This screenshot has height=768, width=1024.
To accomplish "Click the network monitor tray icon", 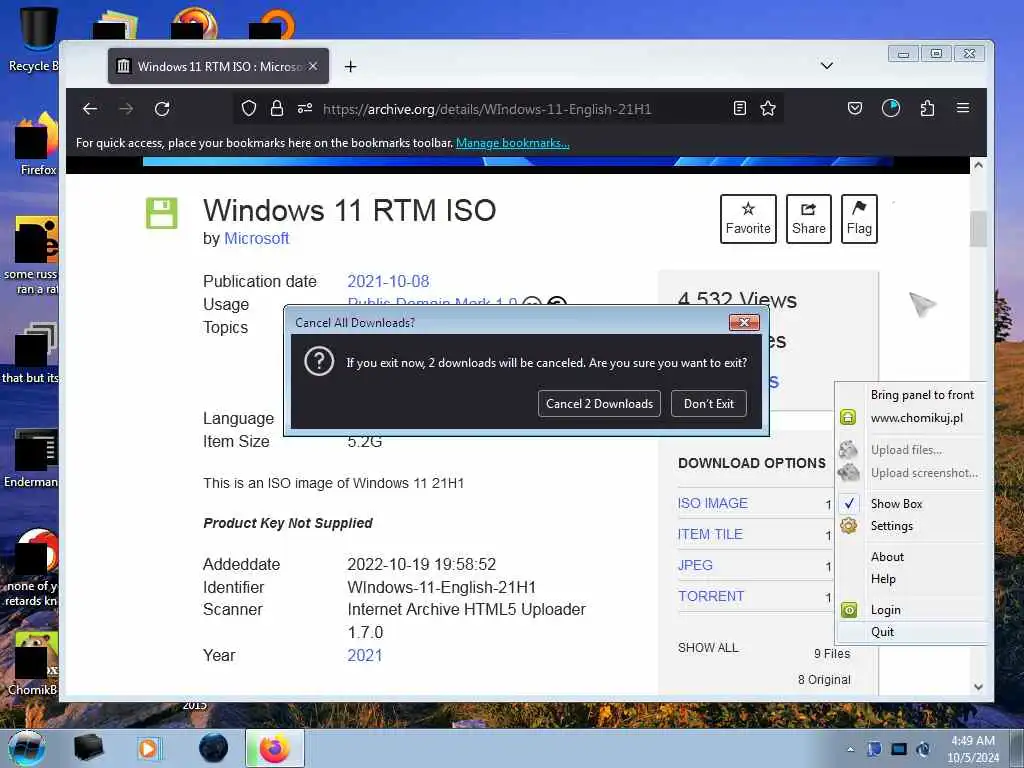I will [899, 749].
